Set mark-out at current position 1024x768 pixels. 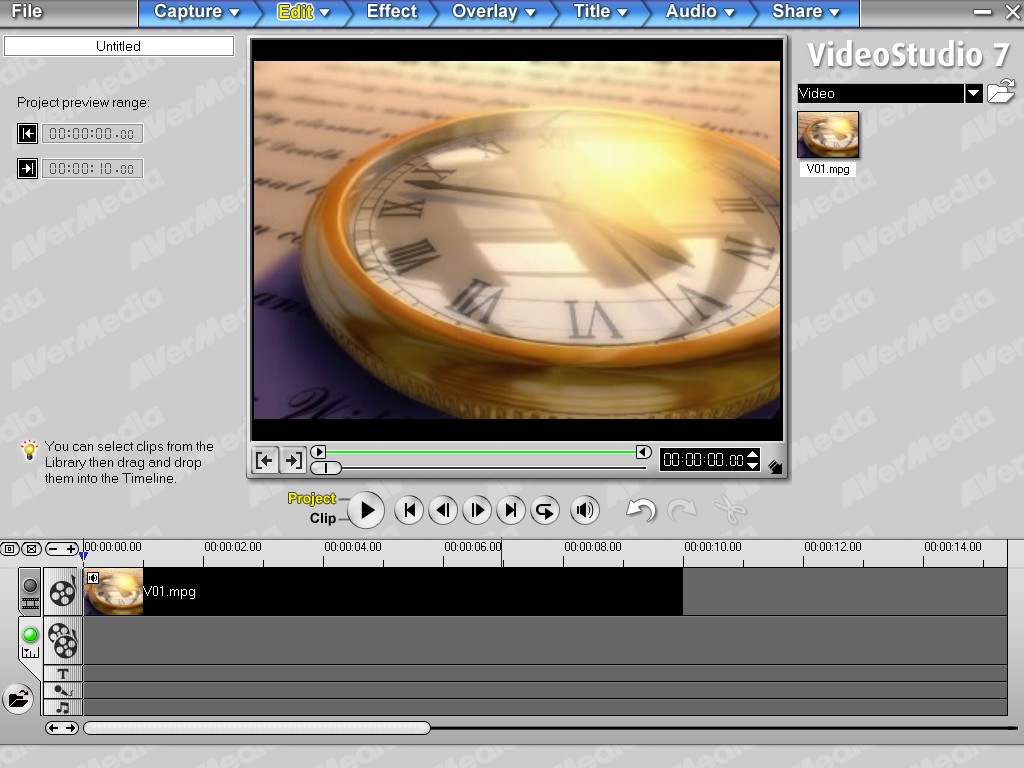(292, 460)
